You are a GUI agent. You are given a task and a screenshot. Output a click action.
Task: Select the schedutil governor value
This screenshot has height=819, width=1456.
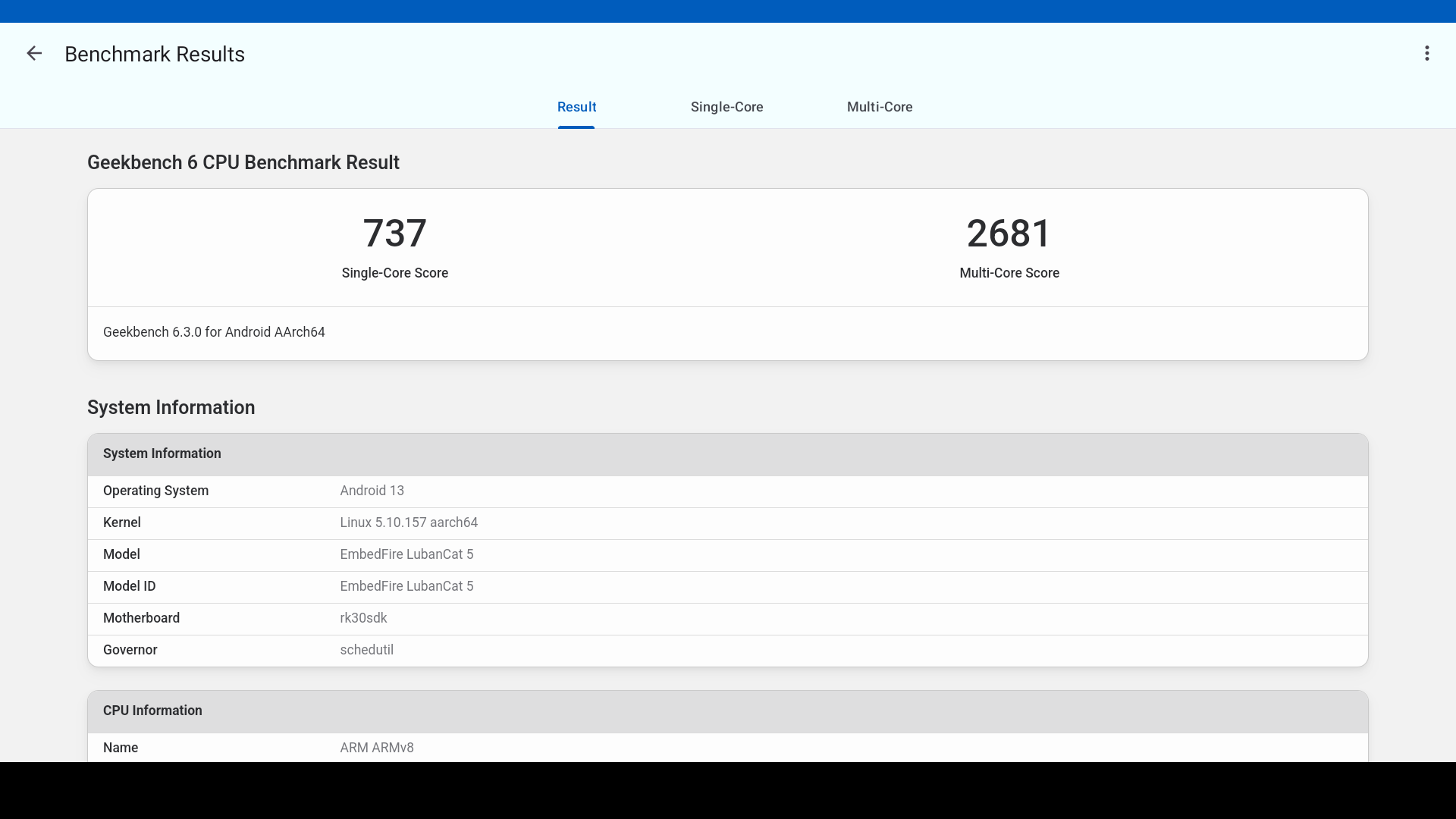[x=366, y=650]
